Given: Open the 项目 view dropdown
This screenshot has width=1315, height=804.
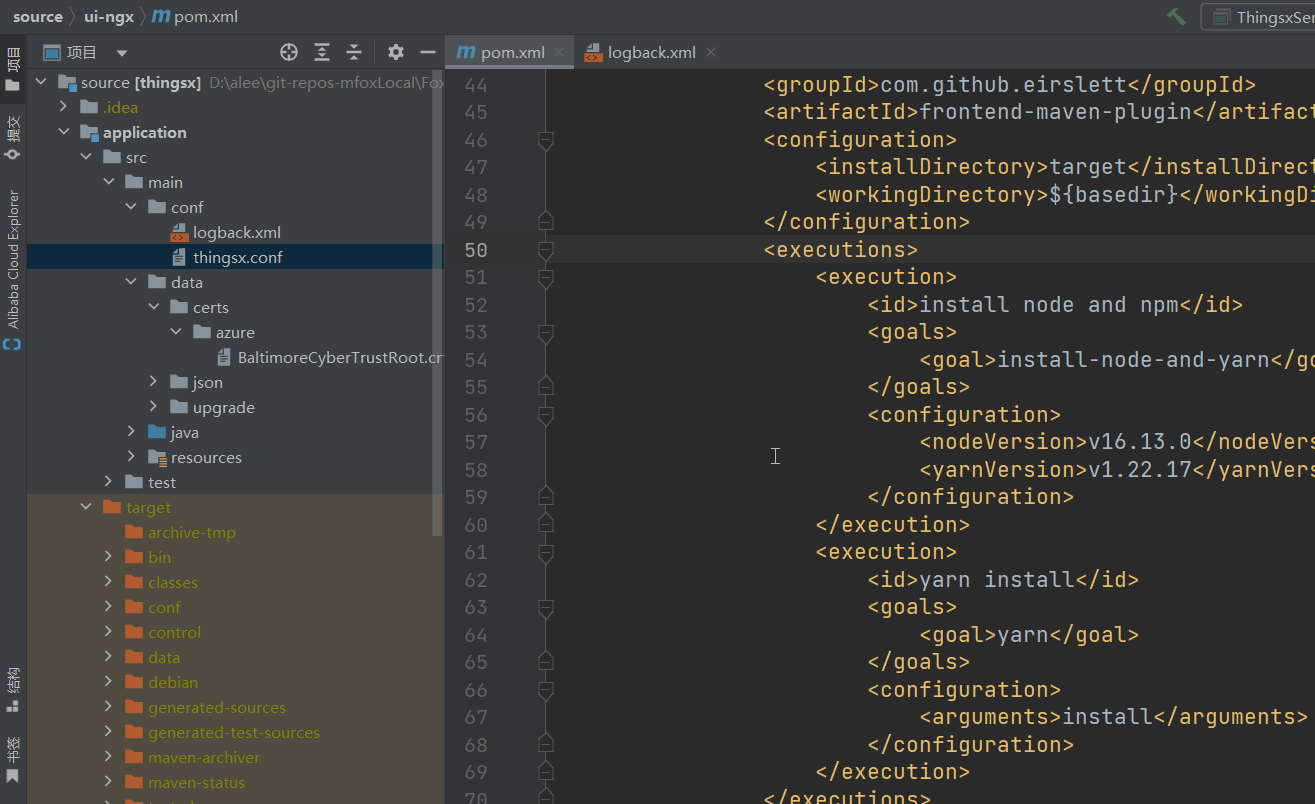Looking at the screenshot, I should pyautogui.click(x=122, y=53).
